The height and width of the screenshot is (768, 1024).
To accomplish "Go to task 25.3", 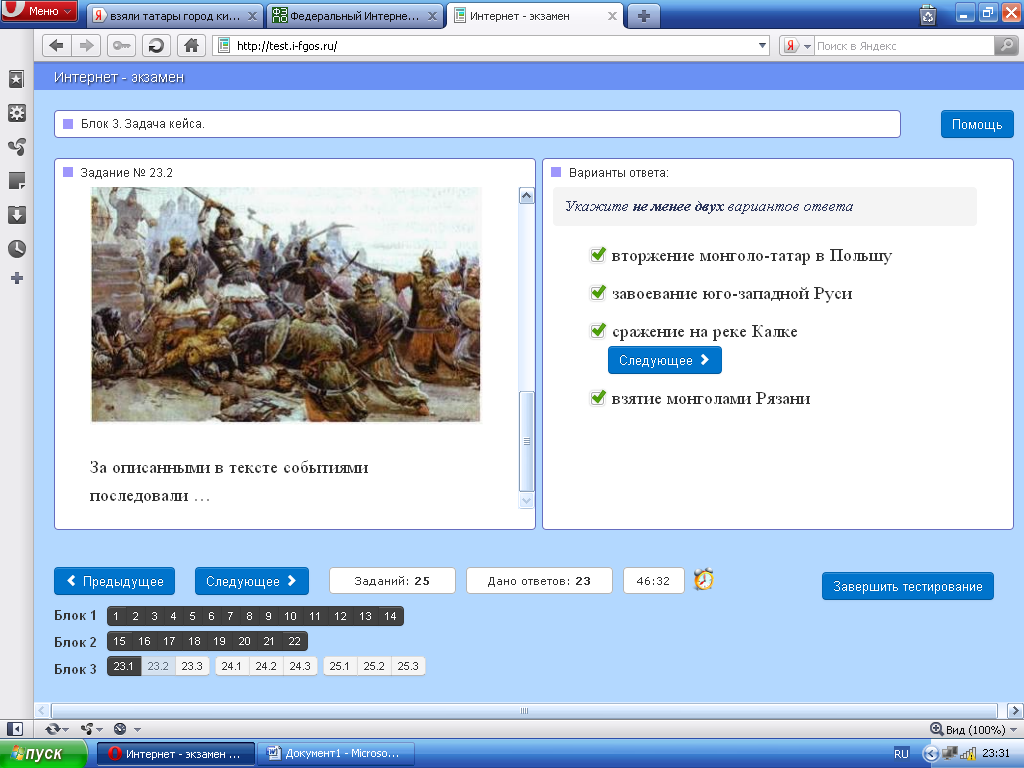I will pos(408,666).
